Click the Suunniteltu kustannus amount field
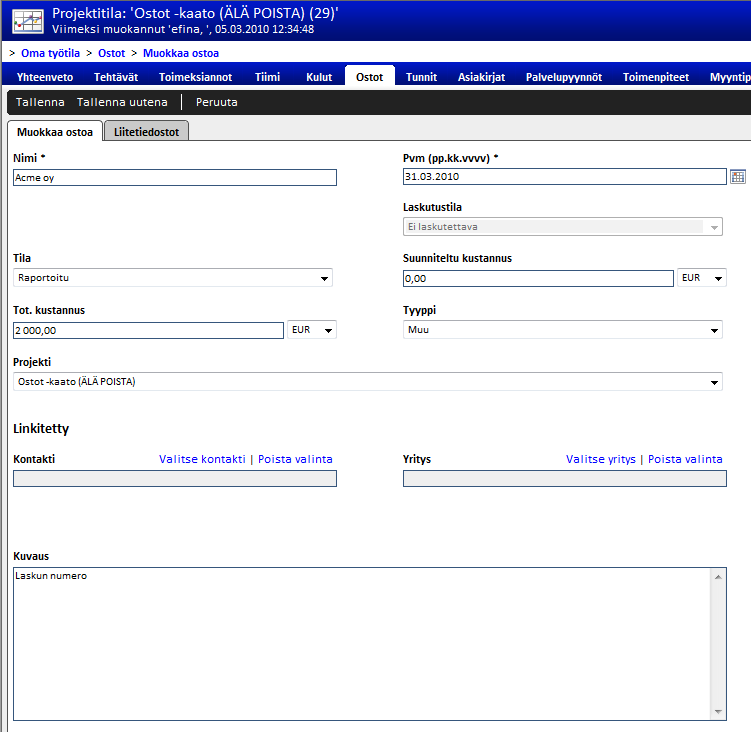 point(538,279)
